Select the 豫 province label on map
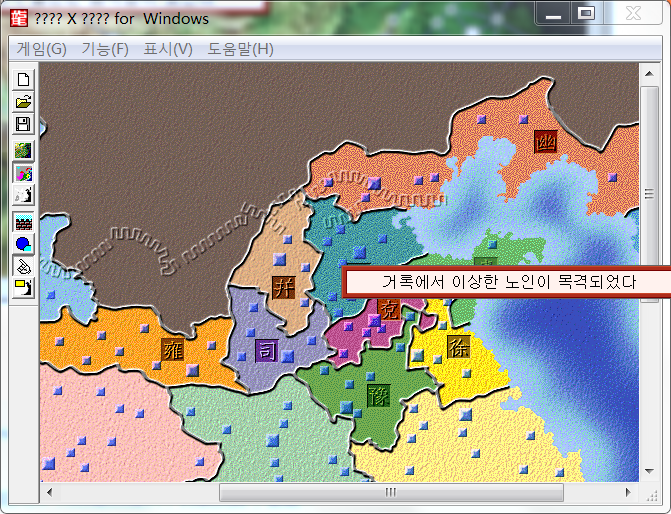Viewport: 671px width, 514px height. (379, 395)
